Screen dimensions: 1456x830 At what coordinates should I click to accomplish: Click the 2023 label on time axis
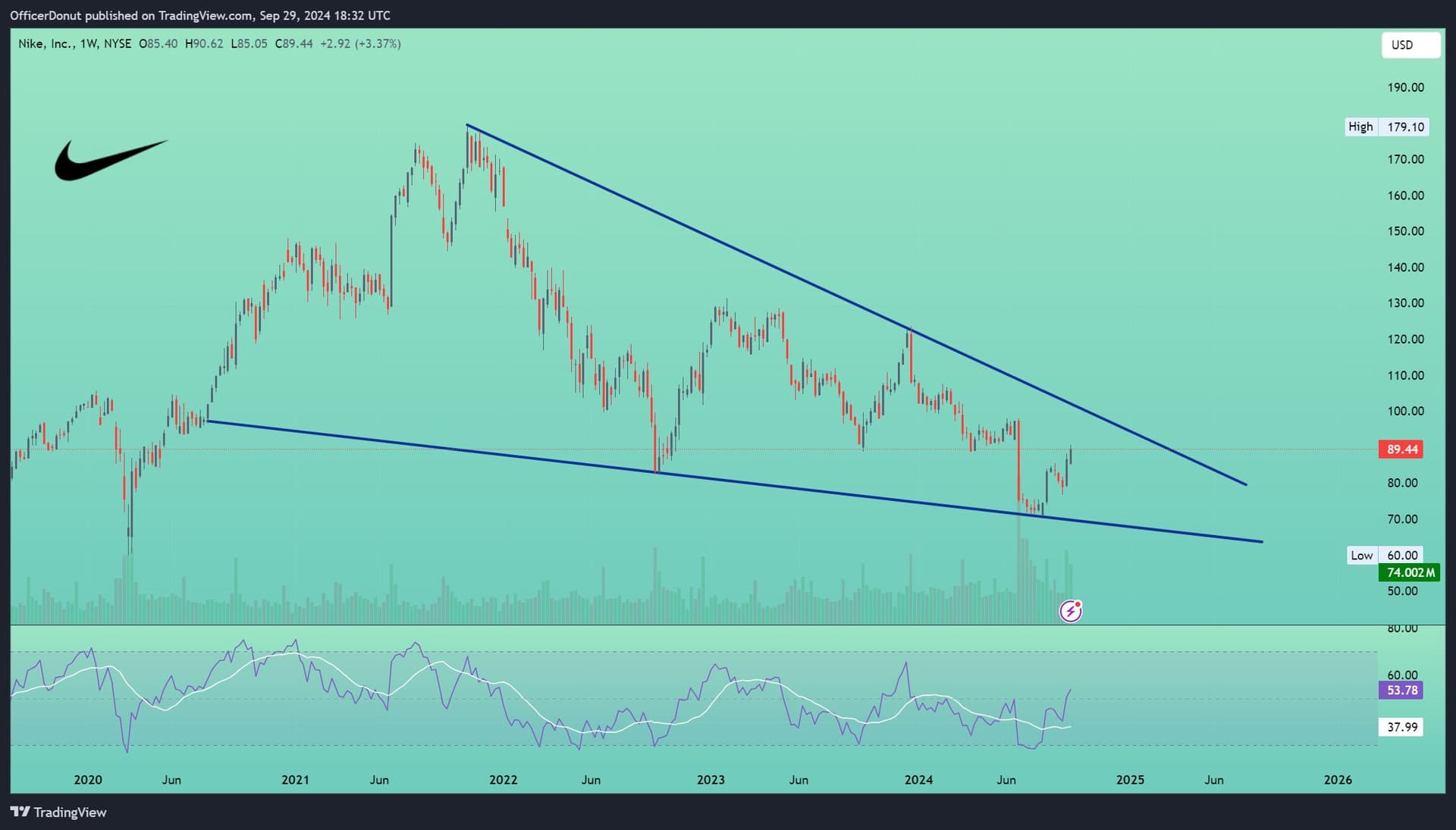(711, 779)
